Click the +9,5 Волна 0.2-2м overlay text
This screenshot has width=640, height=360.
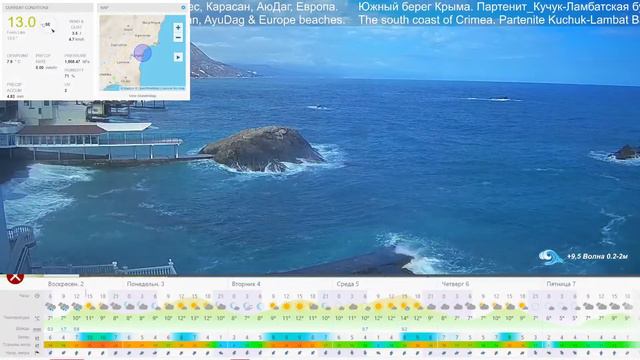click(597, 257)
